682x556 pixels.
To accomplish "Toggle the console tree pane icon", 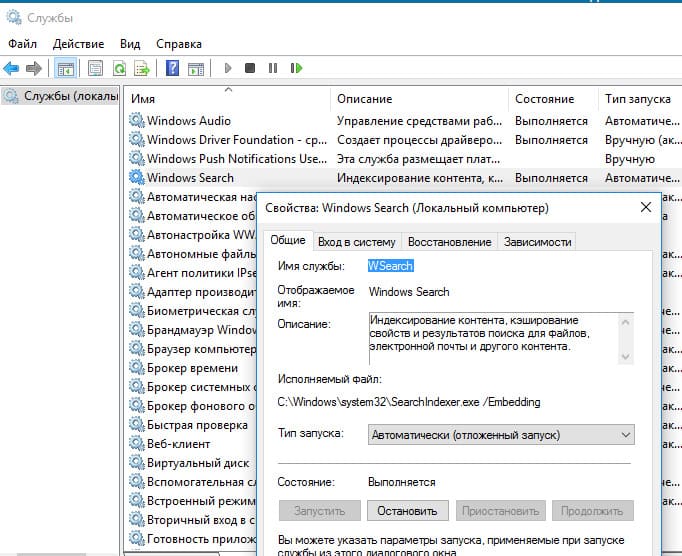I will (66, 68).
